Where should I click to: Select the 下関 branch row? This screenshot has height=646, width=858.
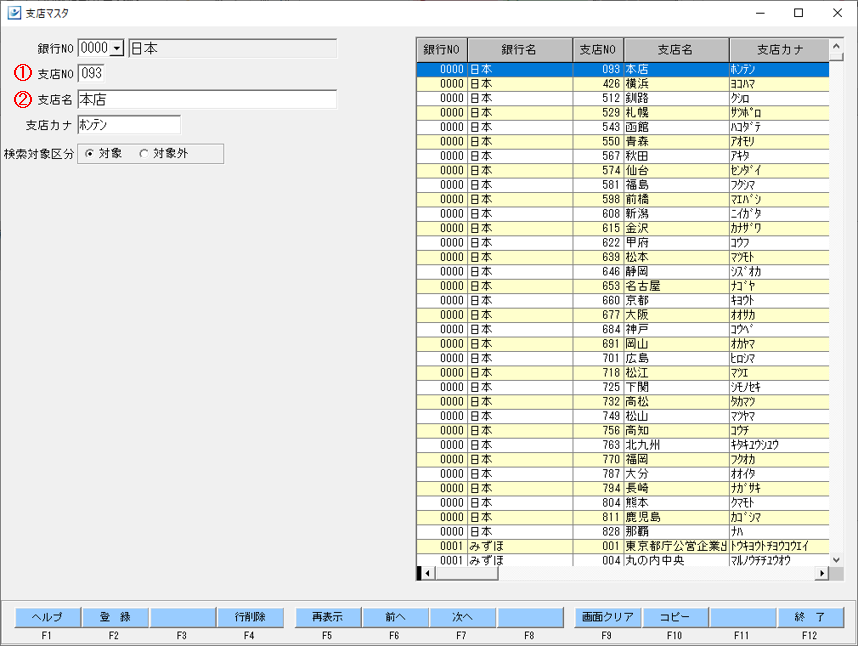pos(623,387)
